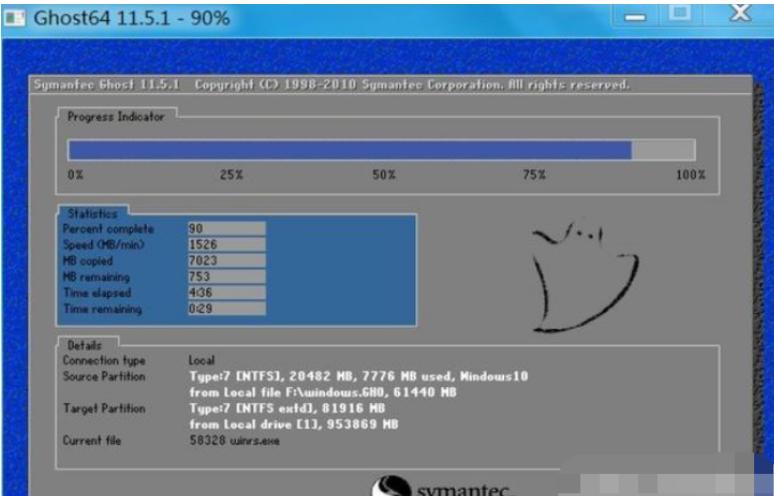774x496 pixels.
Task: Click the source 'Type:7 [NTFS], 20482 MB' line
Action: tap(359, 377)
